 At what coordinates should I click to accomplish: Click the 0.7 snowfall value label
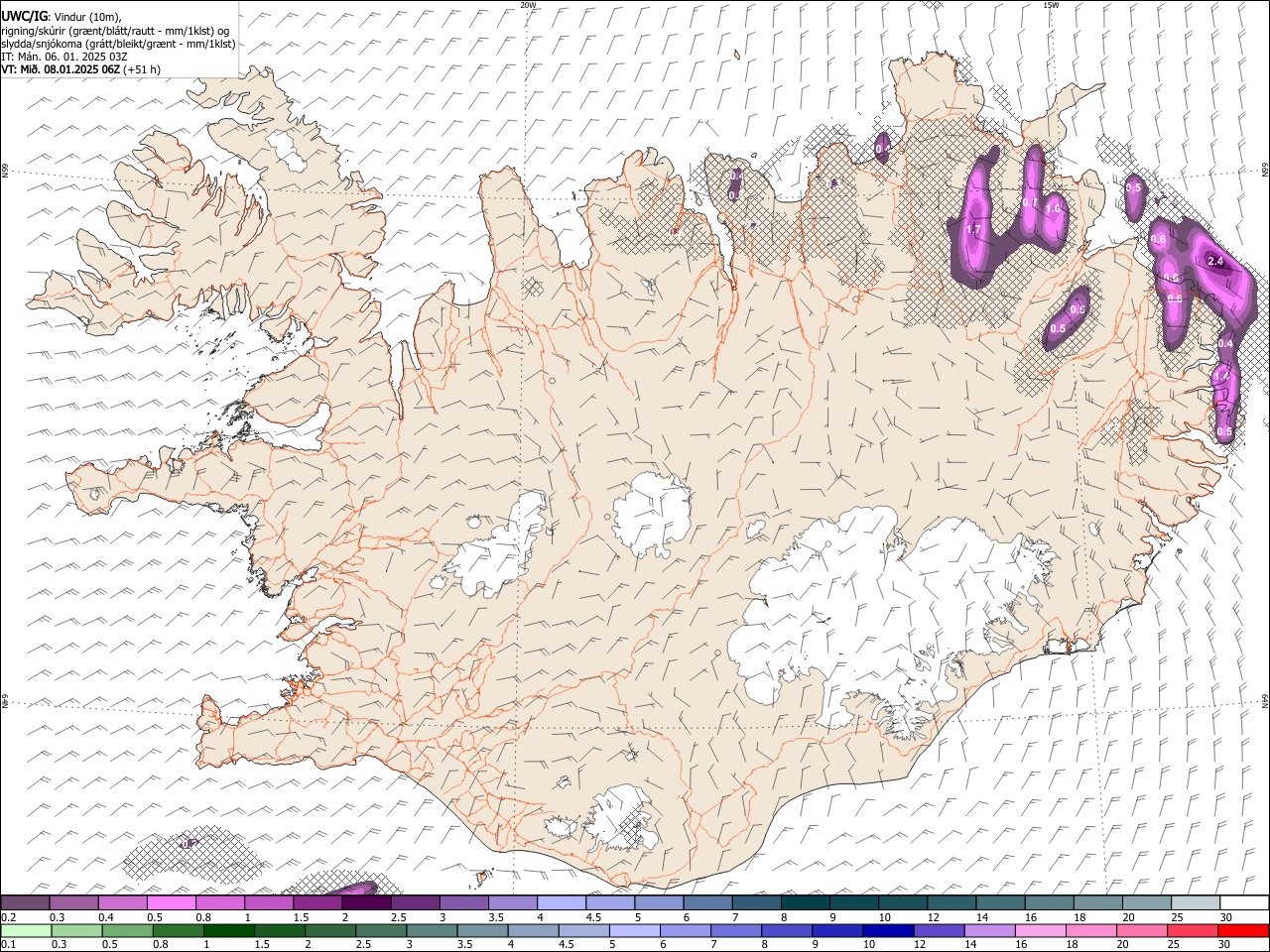(x=1030, y=203)
